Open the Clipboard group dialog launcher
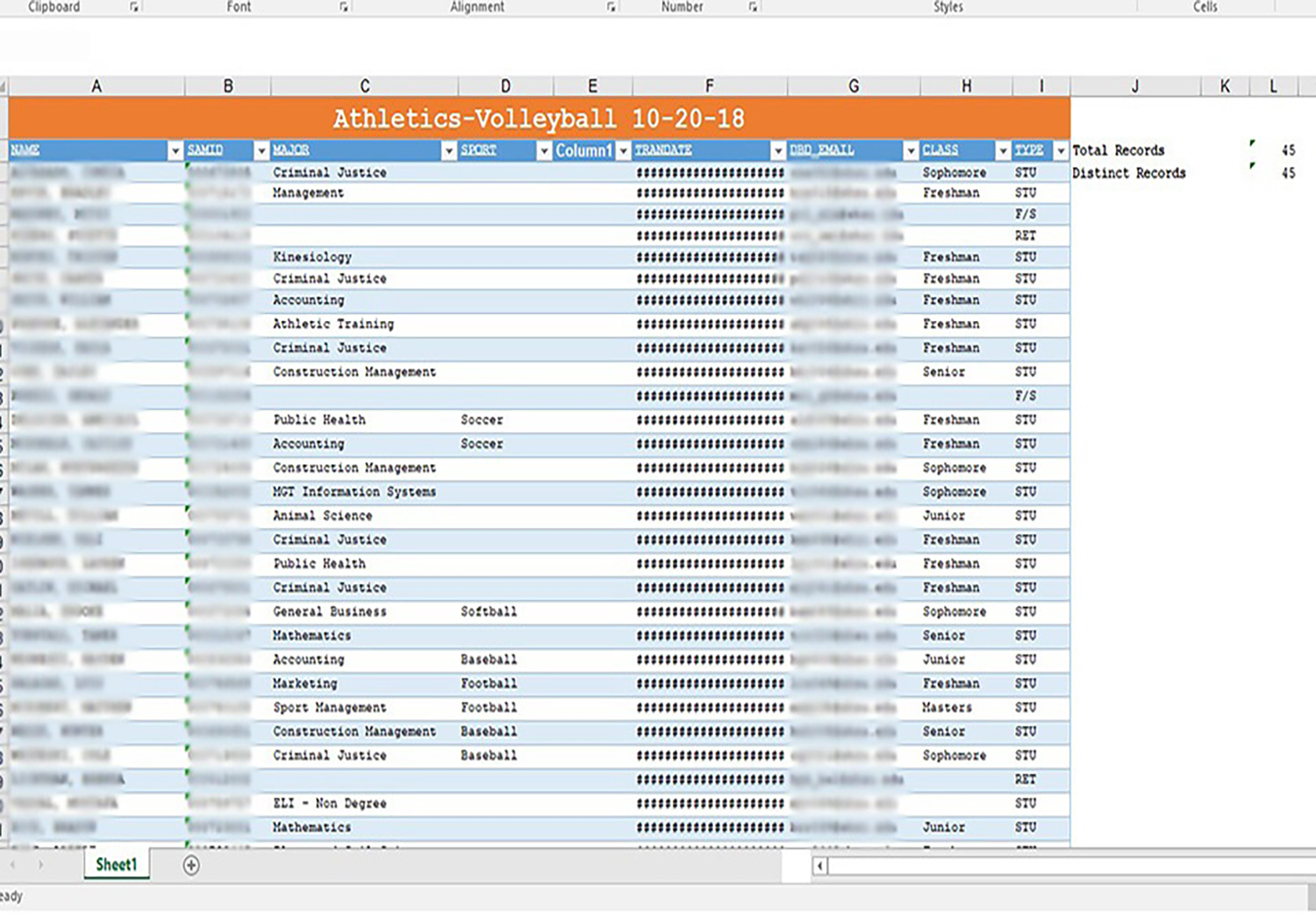Screen dimensions: 1316x921 pos(134,7)
